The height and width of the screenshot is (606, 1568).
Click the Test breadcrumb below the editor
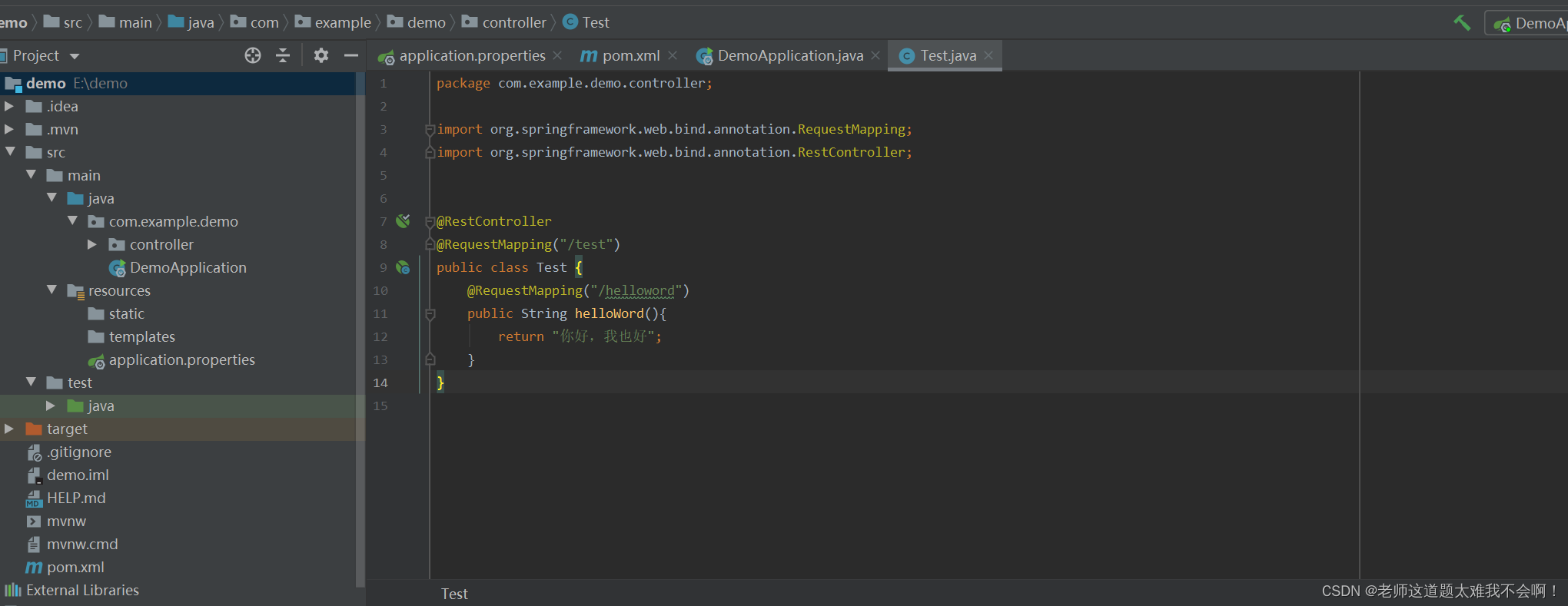[x=454, y=594]
